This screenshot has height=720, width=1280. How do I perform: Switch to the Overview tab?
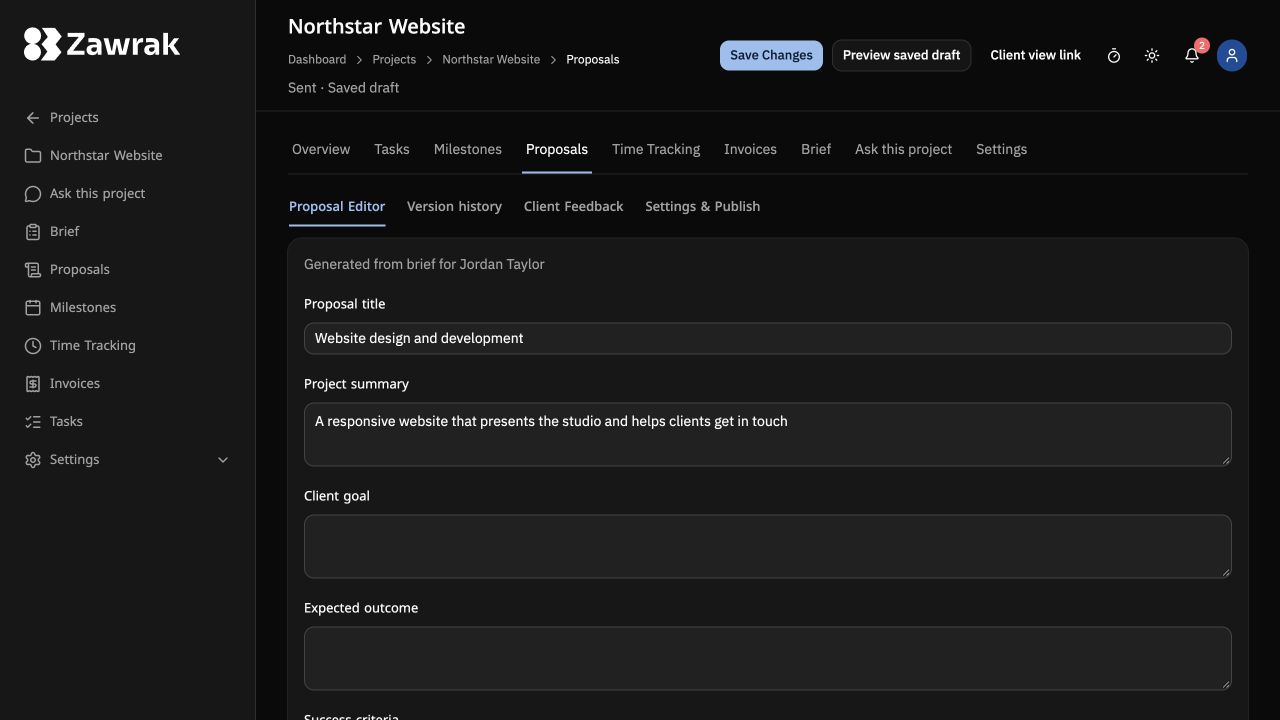click(321, 149)
